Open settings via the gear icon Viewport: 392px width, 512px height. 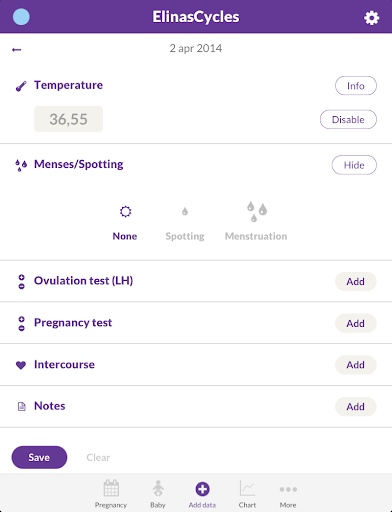[371, 18]
